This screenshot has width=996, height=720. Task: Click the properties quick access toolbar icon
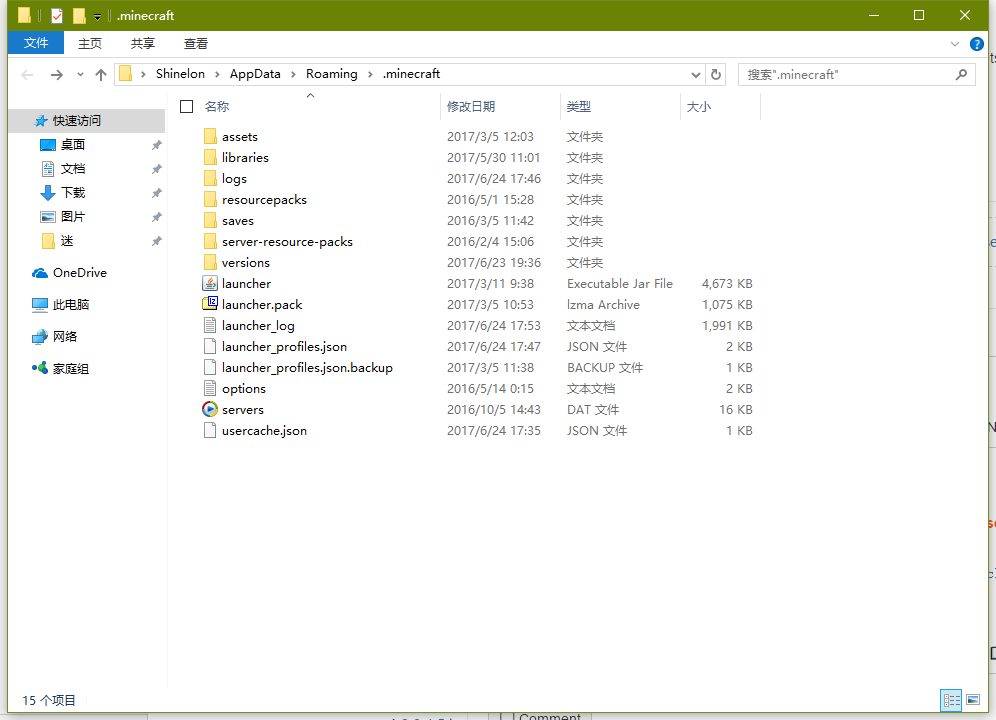[57, 15]
